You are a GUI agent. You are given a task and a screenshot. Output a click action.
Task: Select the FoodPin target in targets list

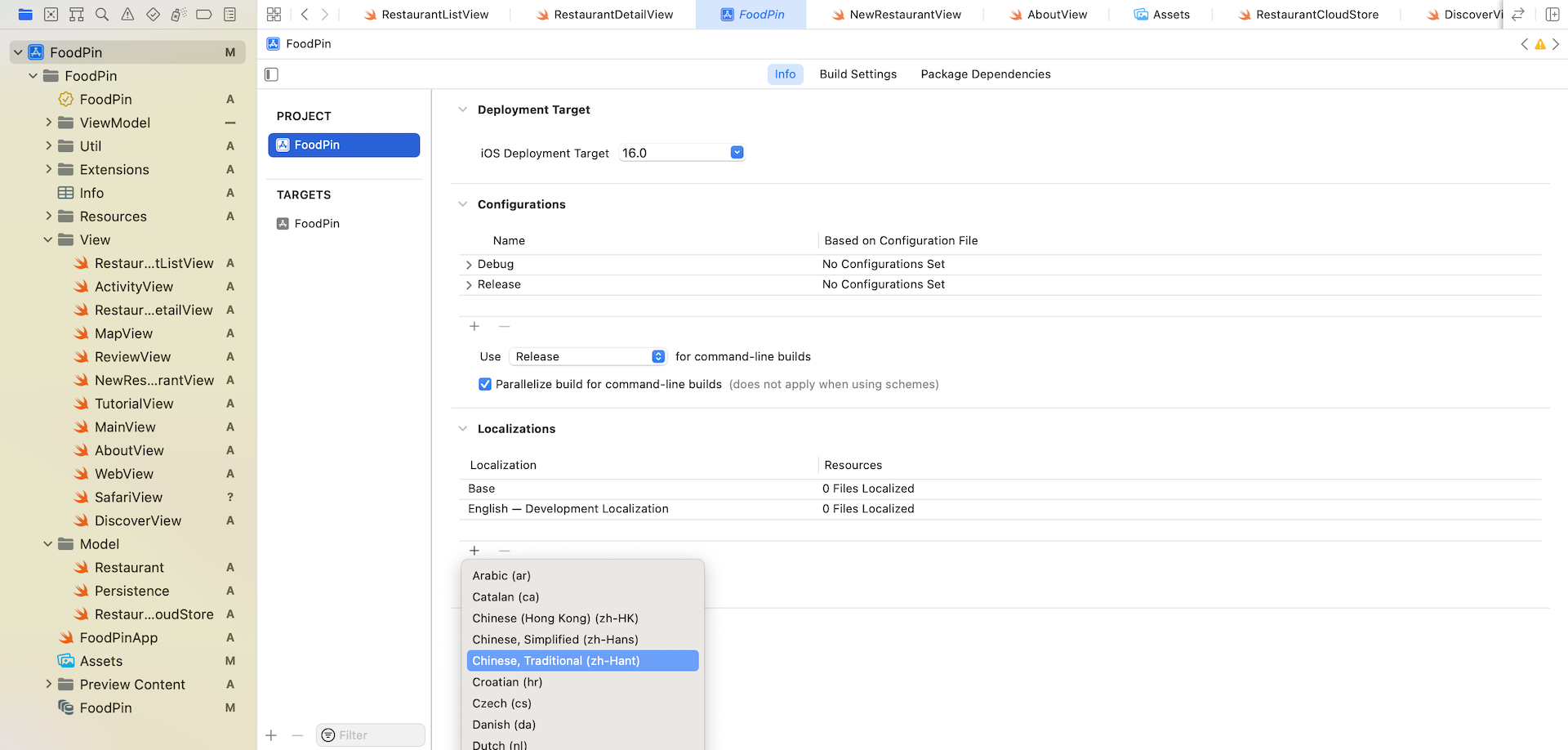click(317, 224)
